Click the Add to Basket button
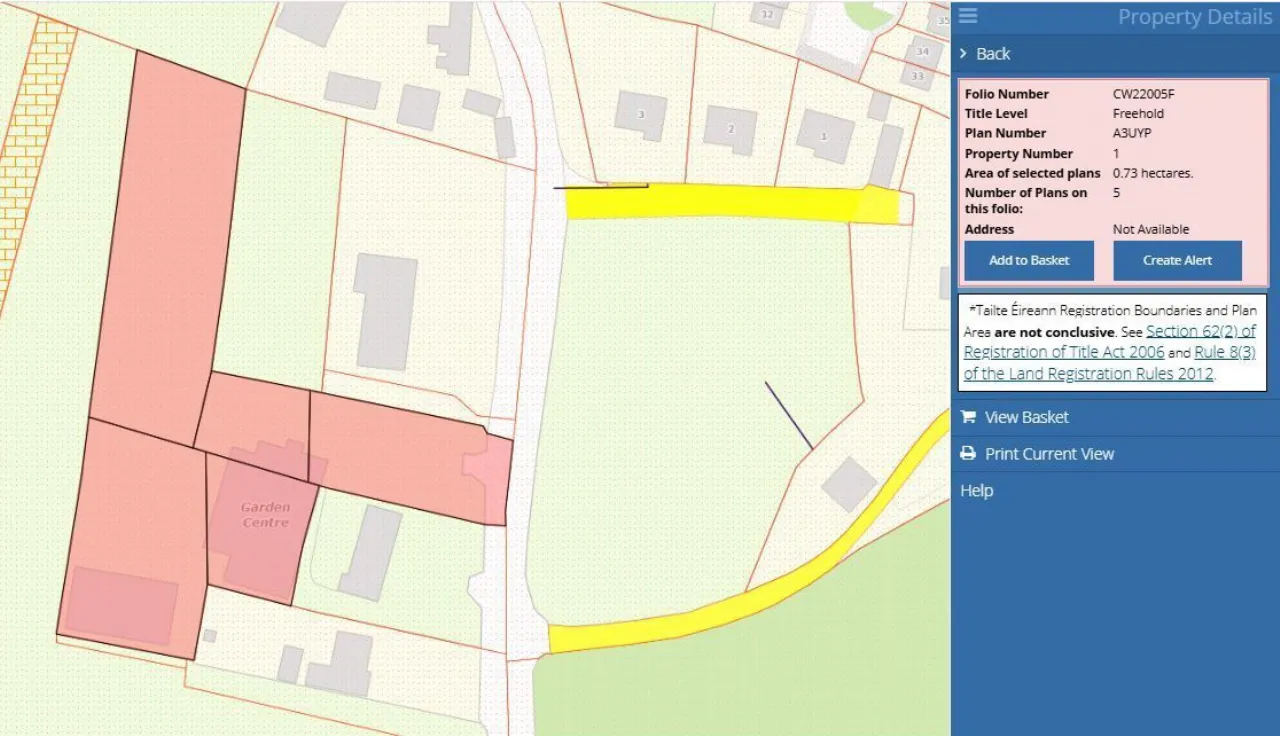The width and height of the screenshot is (1280, 736). (1028, 260)
